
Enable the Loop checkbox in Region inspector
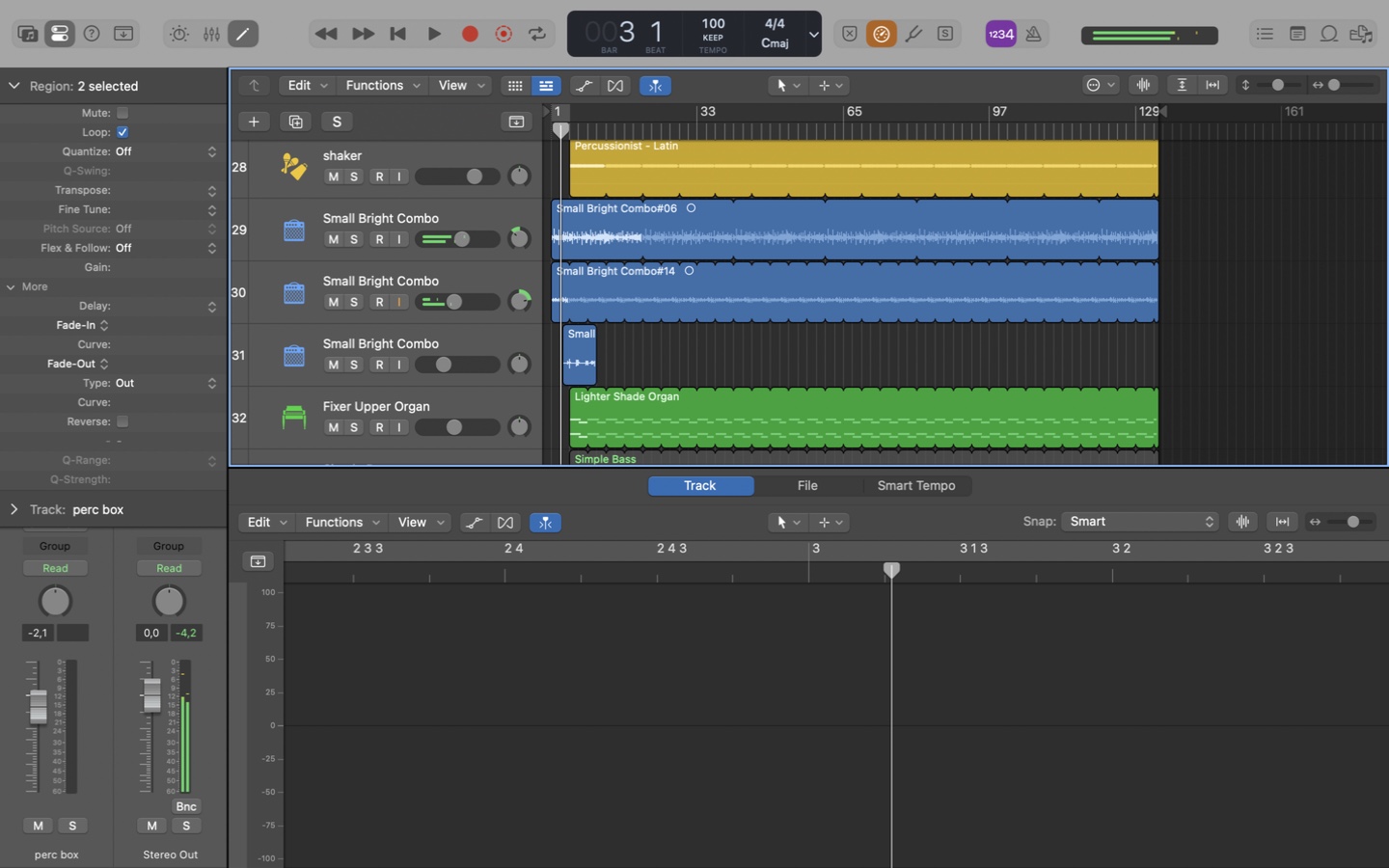point(123,132)
